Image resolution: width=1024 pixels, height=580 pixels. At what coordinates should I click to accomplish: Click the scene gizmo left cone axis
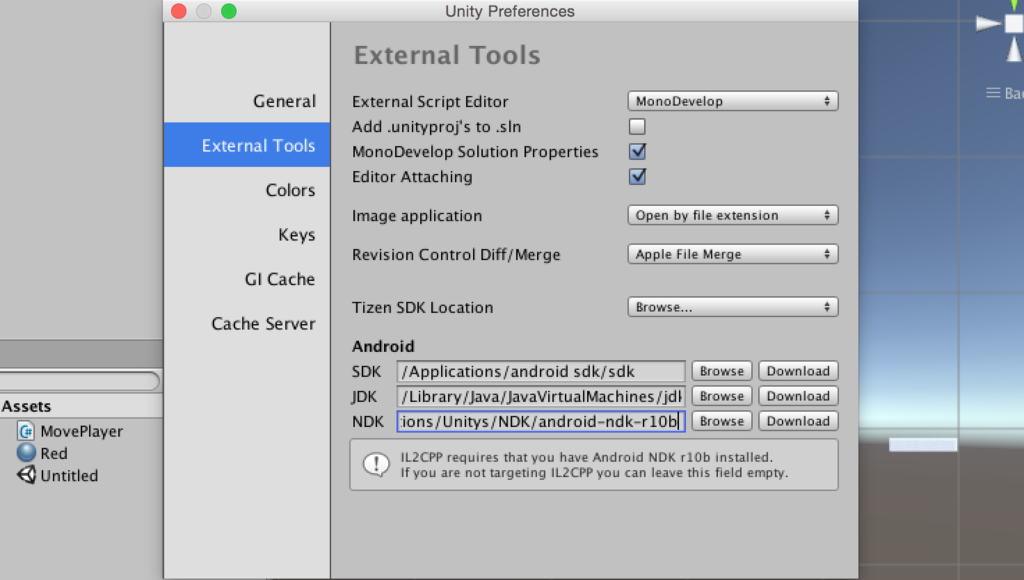989,24
